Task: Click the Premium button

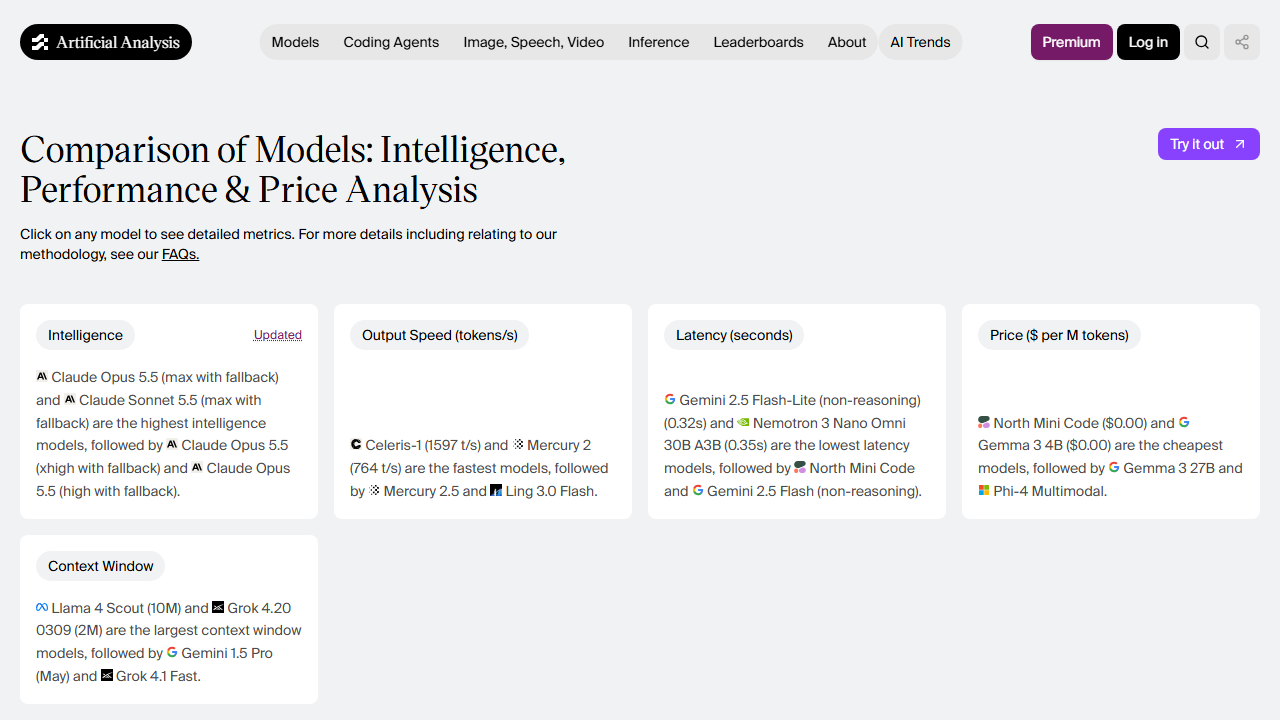Action: pyautogui.click(x=1072, y=42)
